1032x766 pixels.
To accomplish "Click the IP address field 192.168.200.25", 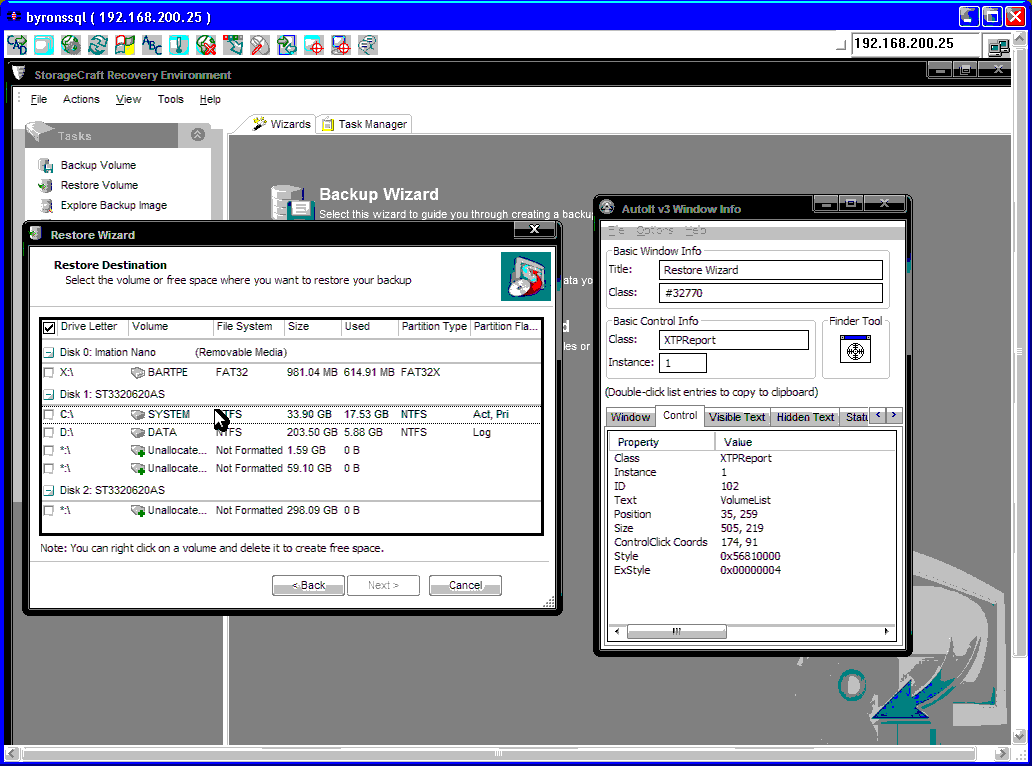I will coord(914,44).
